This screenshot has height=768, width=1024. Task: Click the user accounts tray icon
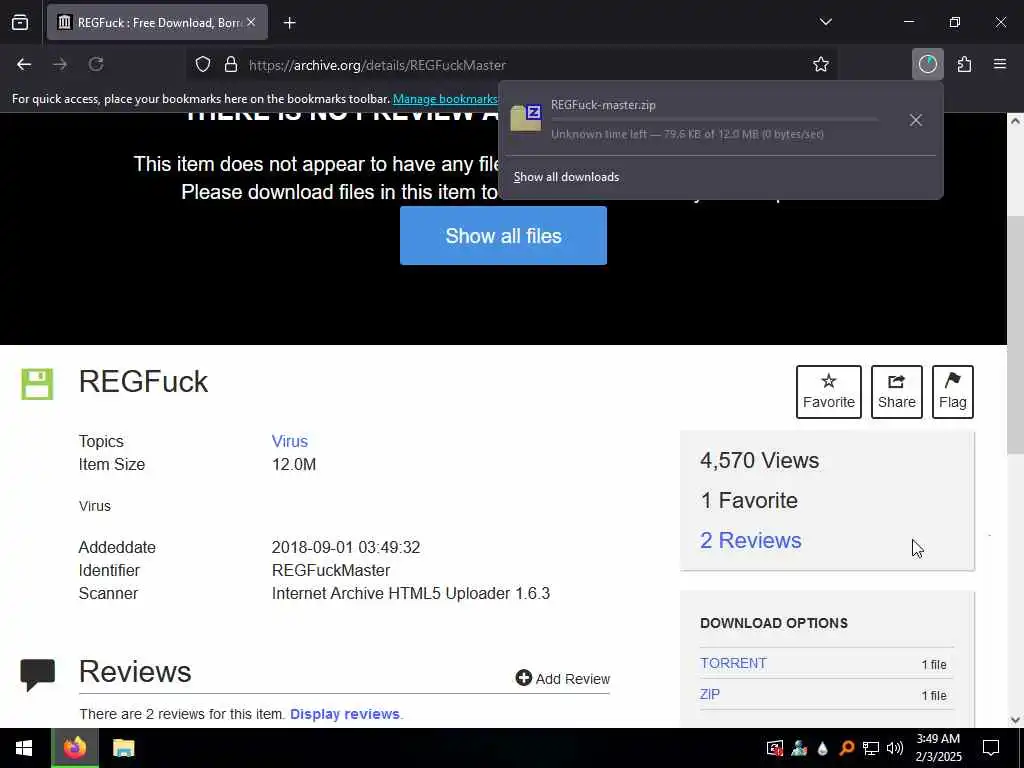click(799, 748)
